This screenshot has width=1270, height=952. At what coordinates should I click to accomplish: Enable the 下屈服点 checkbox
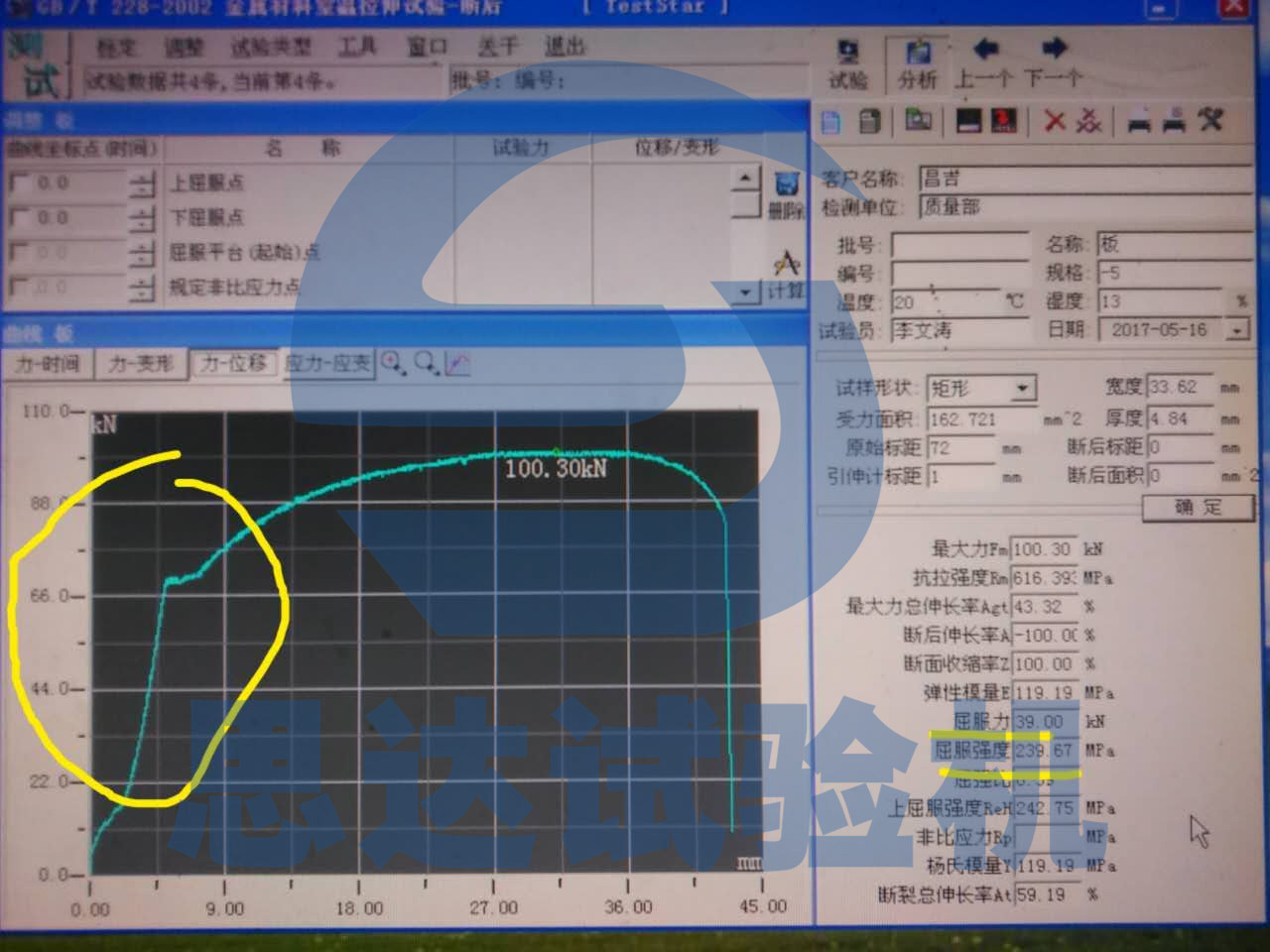click(x=18, y=217)
